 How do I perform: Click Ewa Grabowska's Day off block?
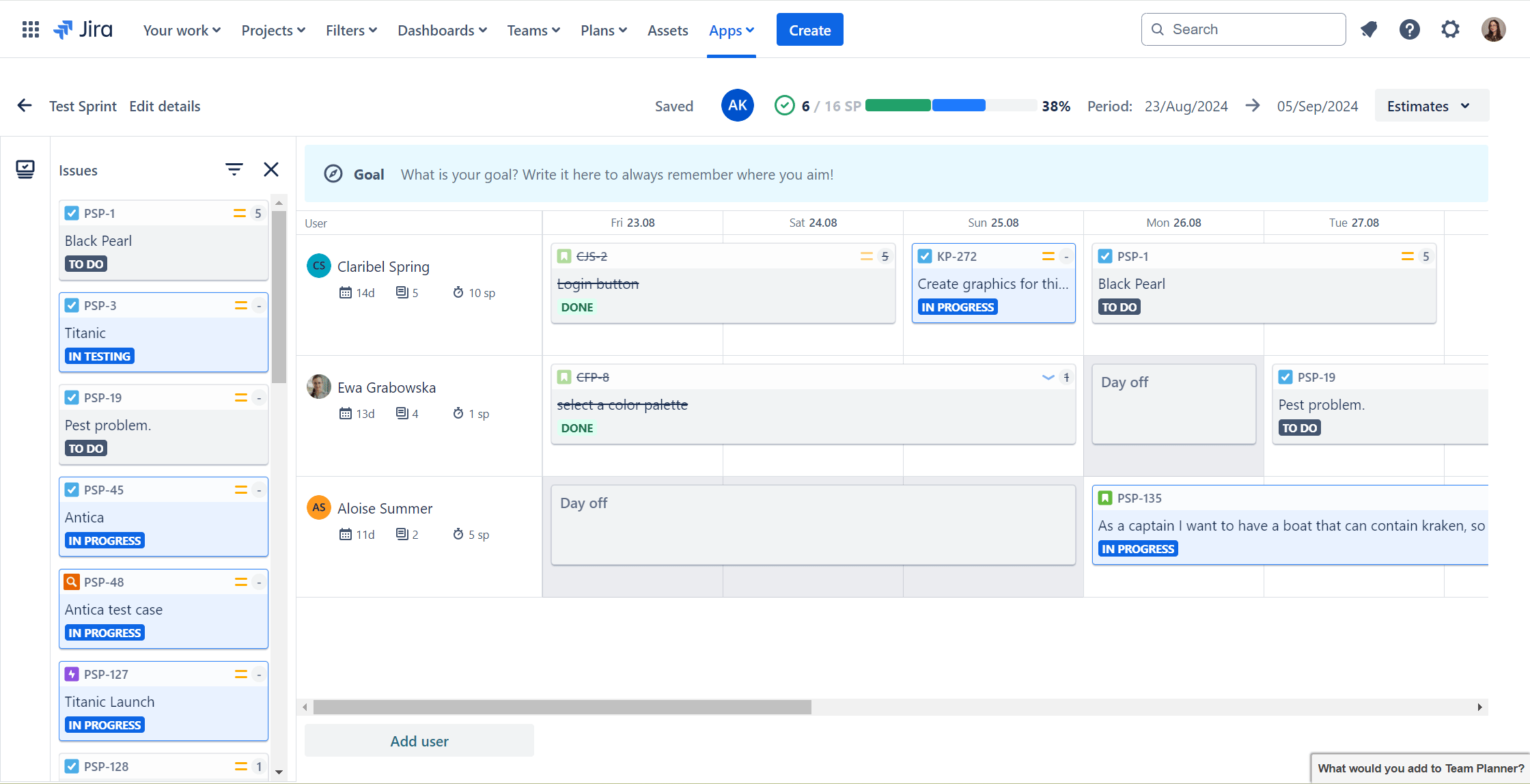[1174, 404]
